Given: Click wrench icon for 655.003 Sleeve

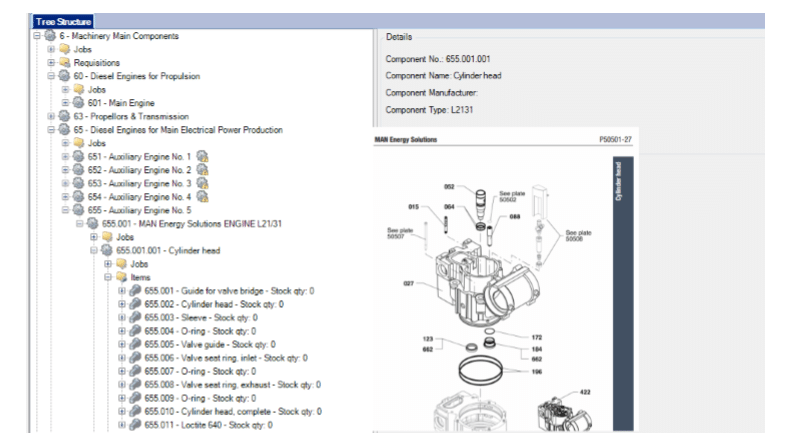Looking at the screenshot, I should tap(136, 317).
